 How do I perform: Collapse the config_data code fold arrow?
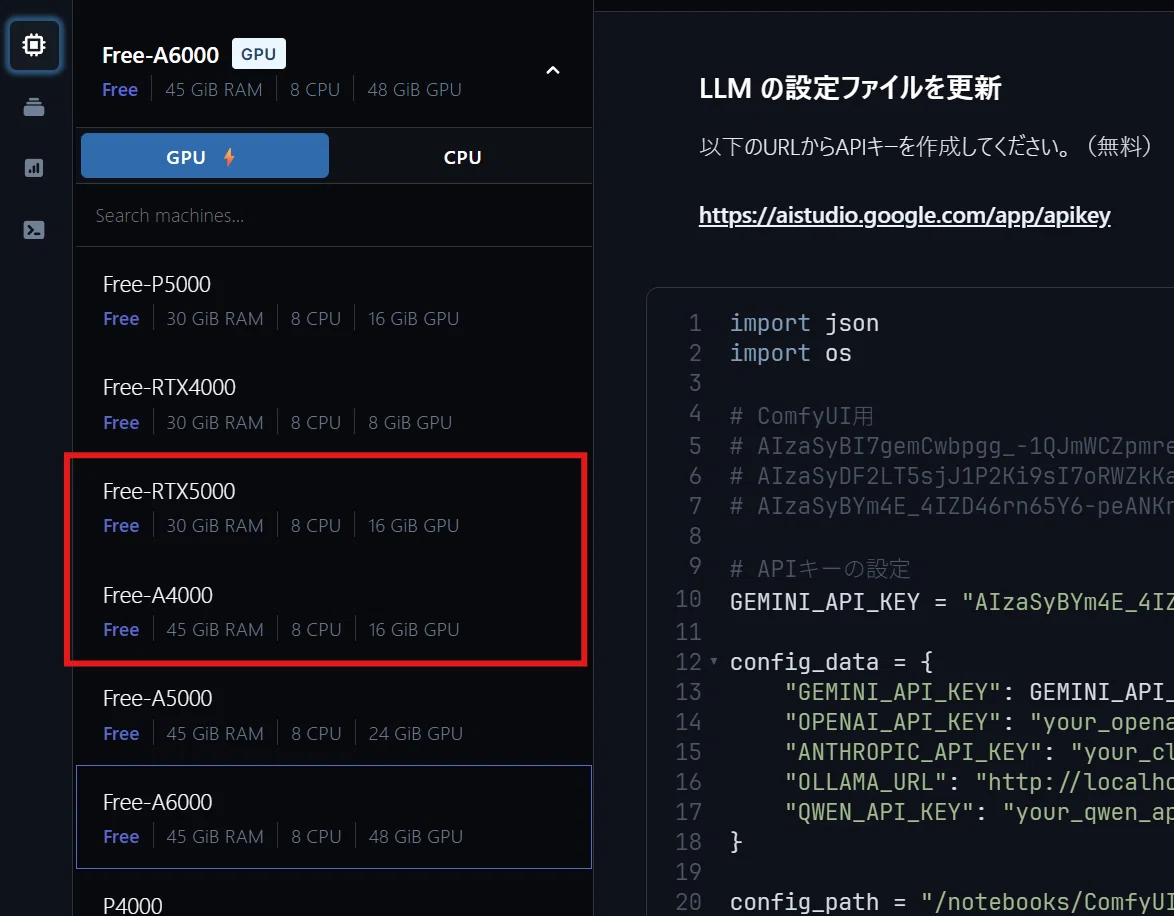pyautogui.click(x=714, y=661)
